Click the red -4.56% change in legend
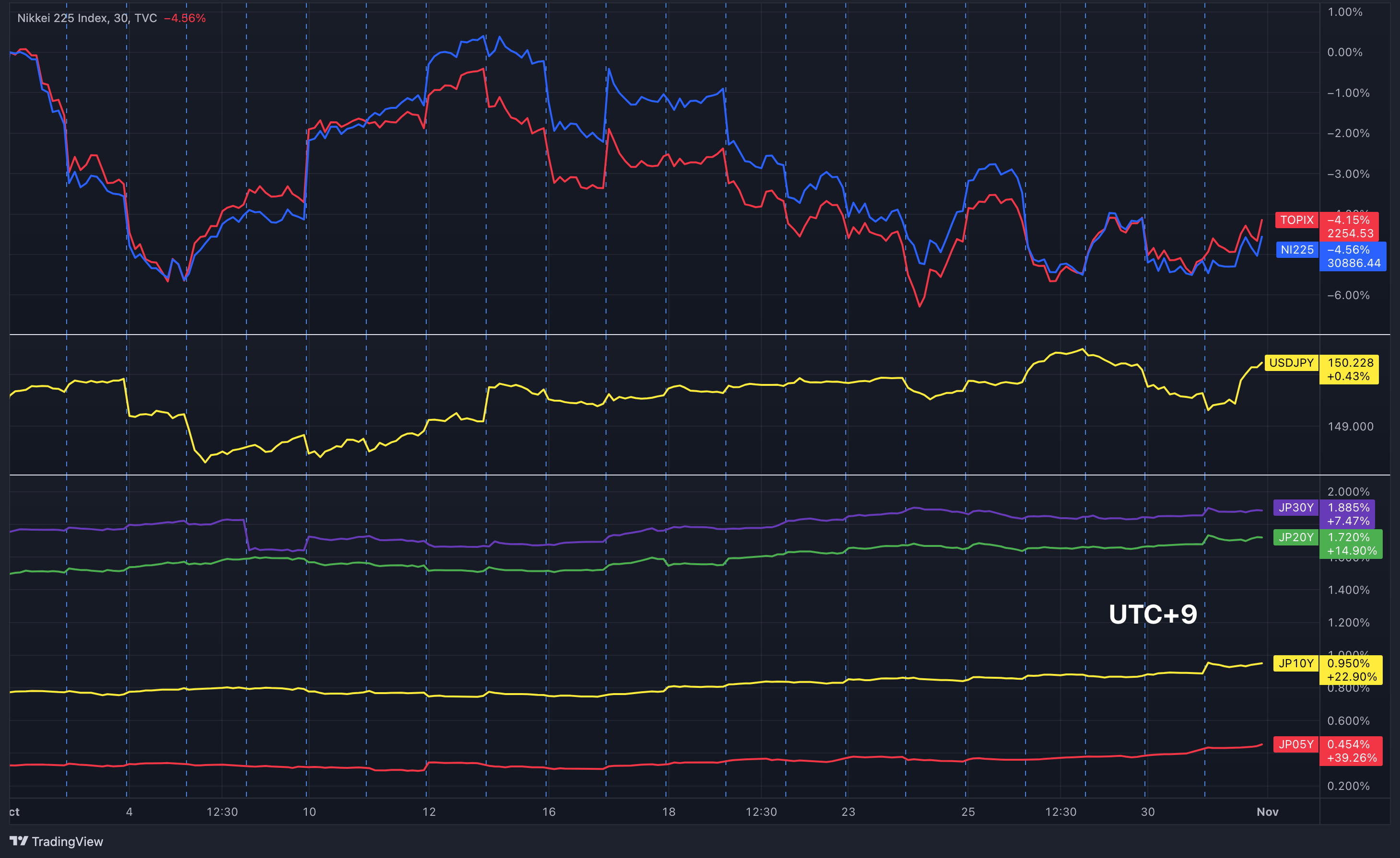The height and width of the screenshot is (858, 1400). [x=185, y=18]
